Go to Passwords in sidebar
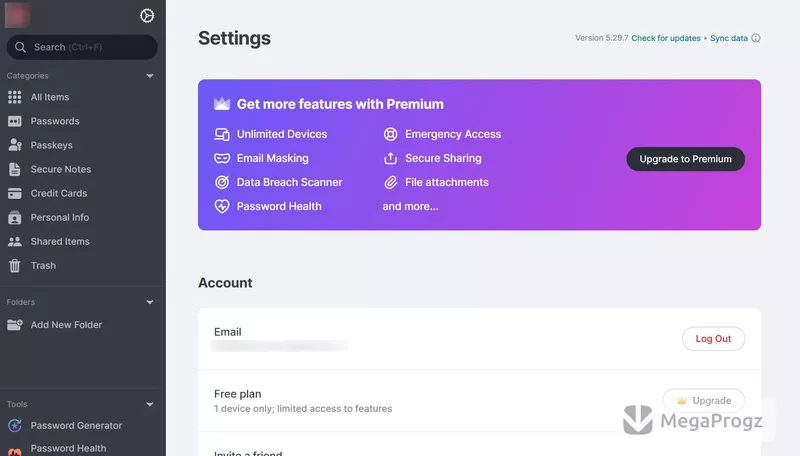 55,121
